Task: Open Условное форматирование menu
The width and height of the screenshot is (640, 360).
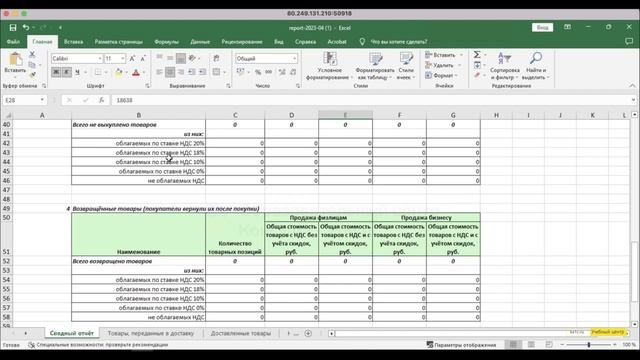Action: (x=329, y=66)
